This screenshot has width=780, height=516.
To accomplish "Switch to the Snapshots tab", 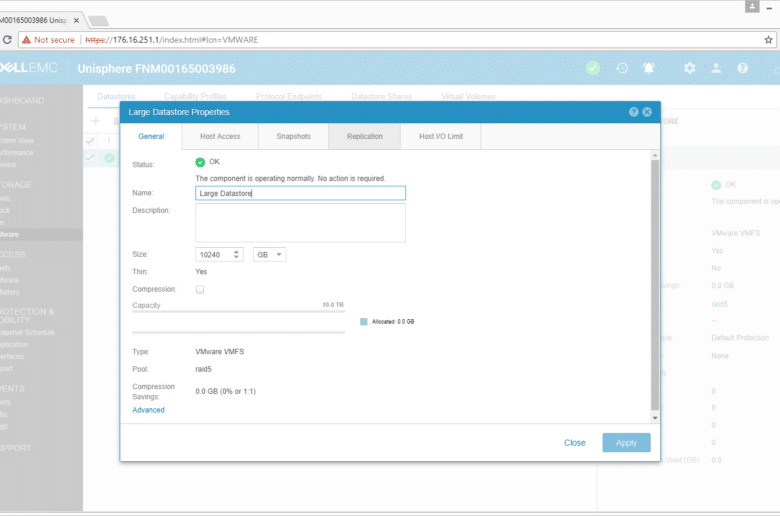I will (293, 136).
